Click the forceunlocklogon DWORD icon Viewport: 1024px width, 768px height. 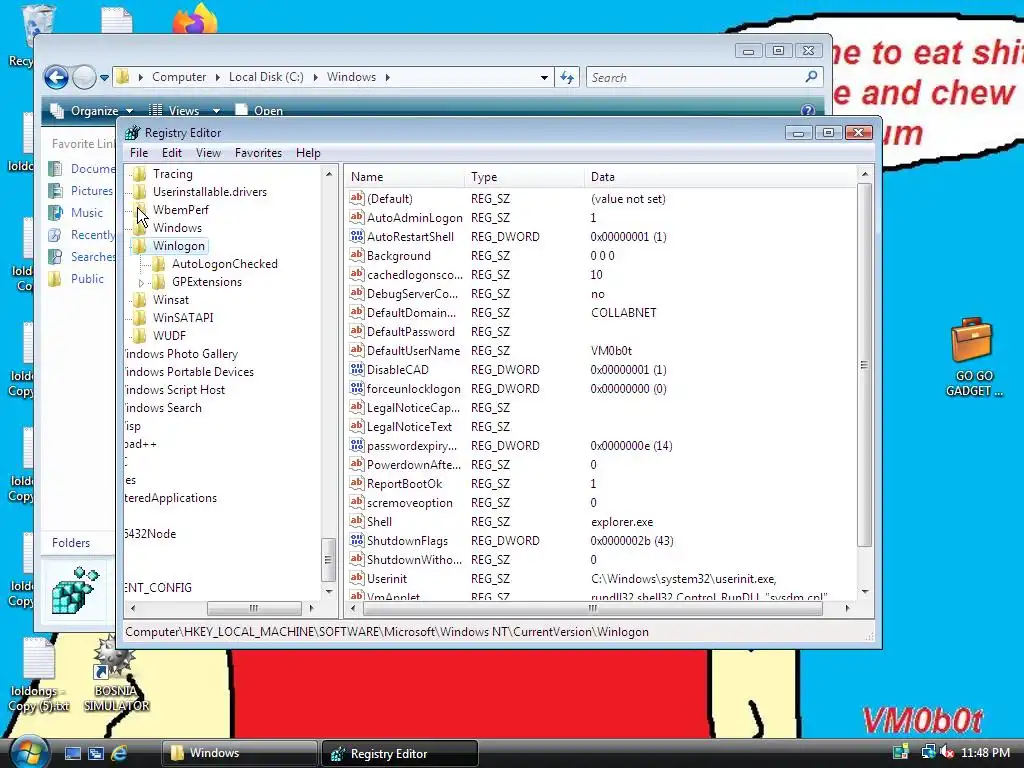pos(357,388)
